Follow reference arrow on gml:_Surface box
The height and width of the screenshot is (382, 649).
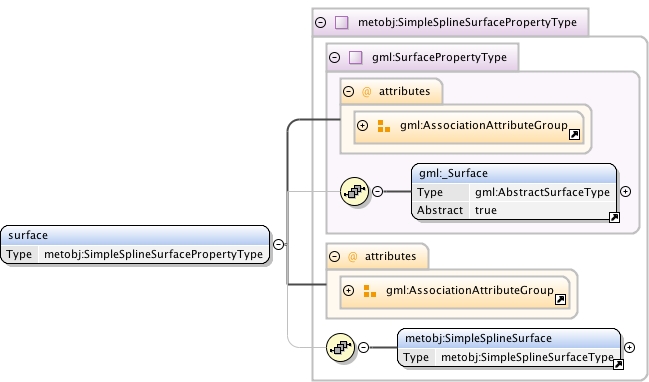tap(614, 217)
